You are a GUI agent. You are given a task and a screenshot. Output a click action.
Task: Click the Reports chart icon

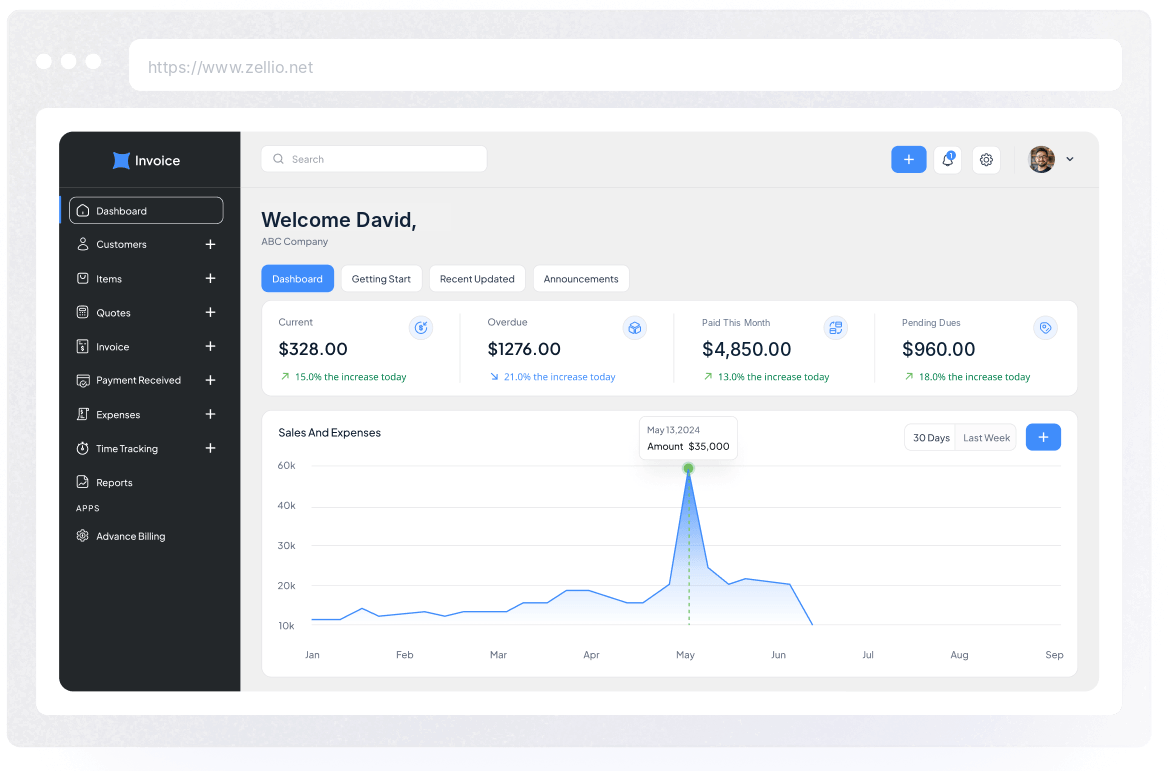coord(83,482)
